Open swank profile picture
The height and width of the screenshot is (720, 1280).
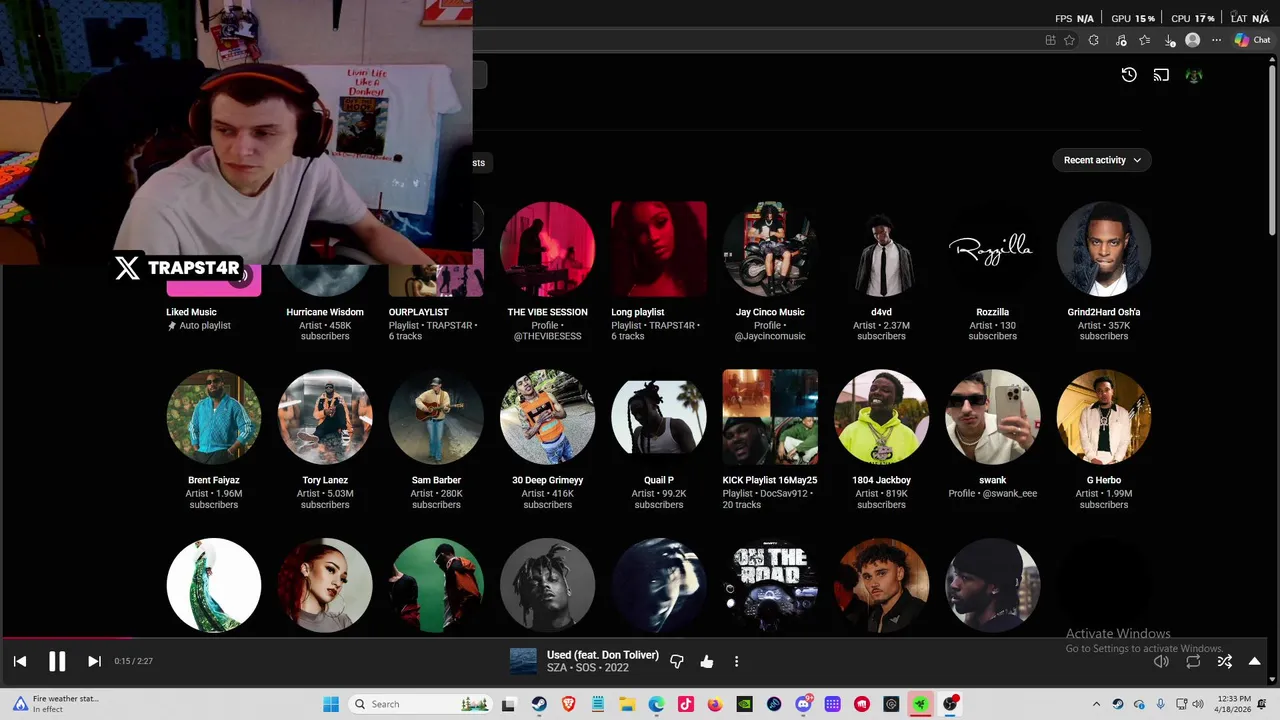click(992, 417)
